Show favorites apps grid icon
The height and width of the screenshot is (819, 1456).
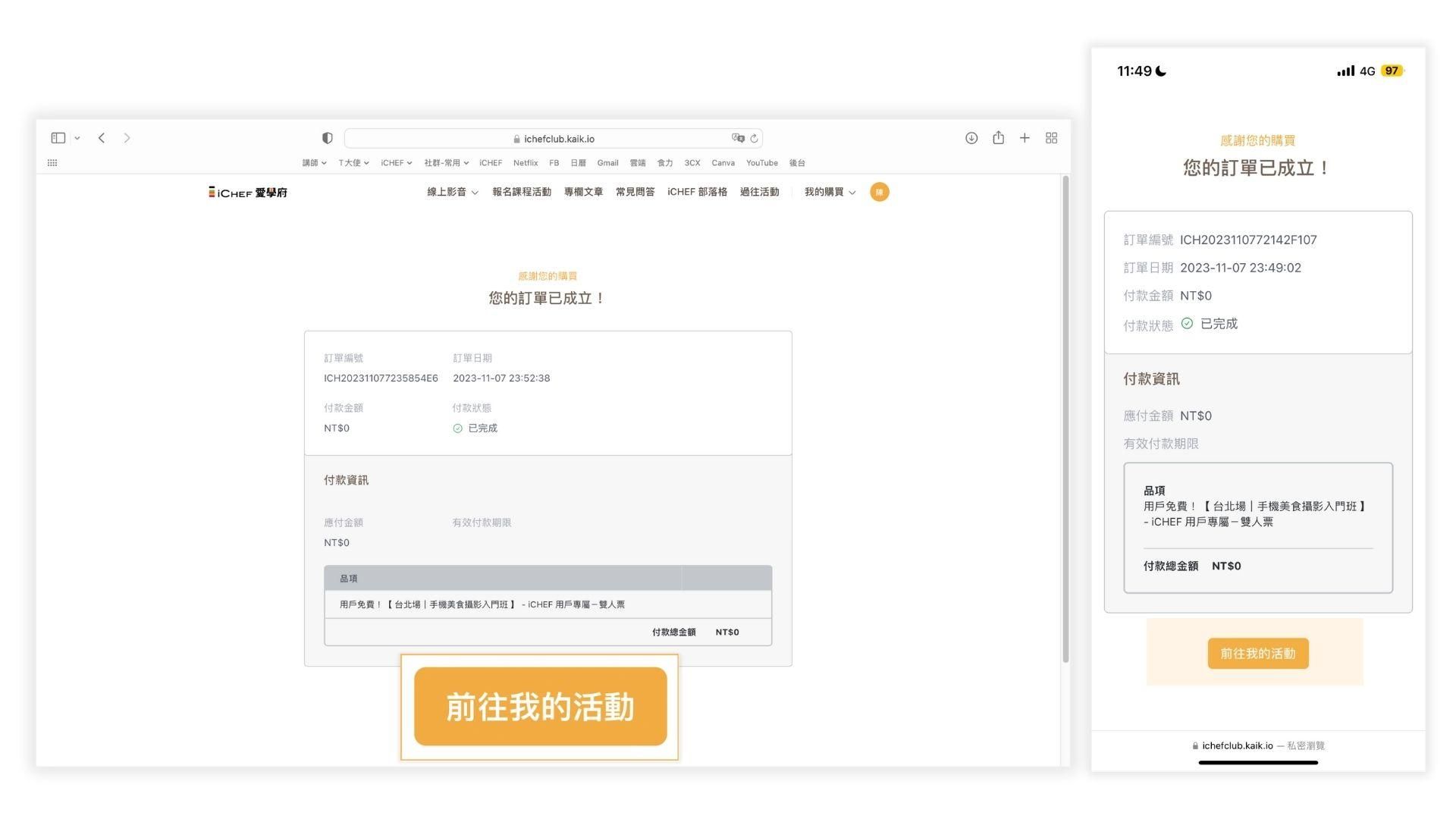[x=52, y=163]
